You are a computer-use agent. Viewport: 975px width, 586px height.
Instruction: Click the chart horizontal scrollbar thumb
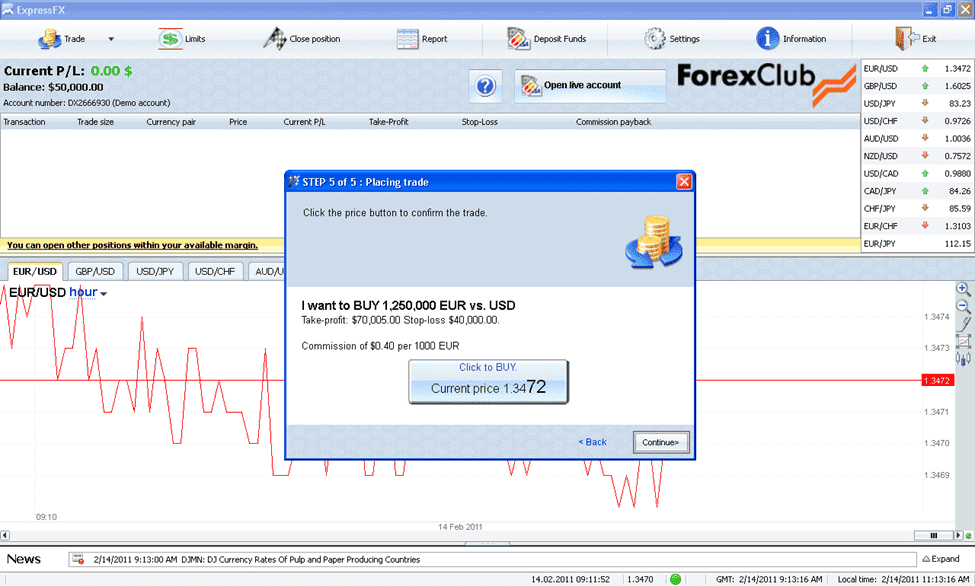click(933, 535)
